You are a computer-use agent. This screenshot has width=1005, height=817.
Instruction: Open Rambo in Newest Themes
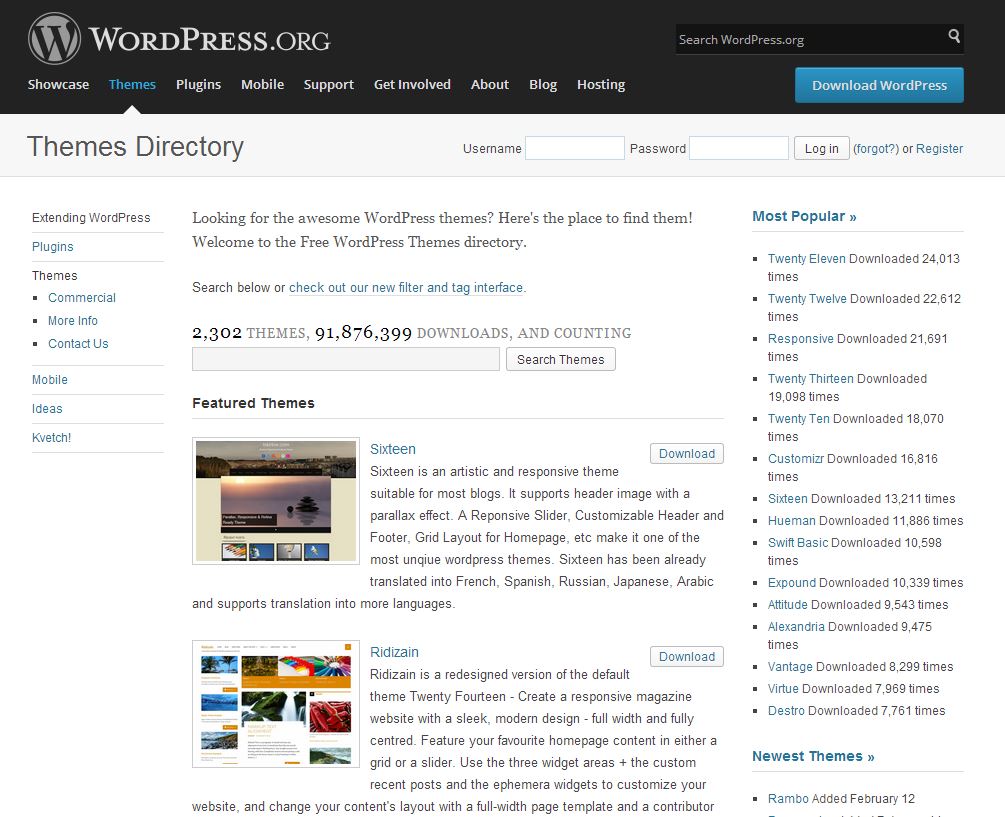pyautogui.click(x=788, y=798)
